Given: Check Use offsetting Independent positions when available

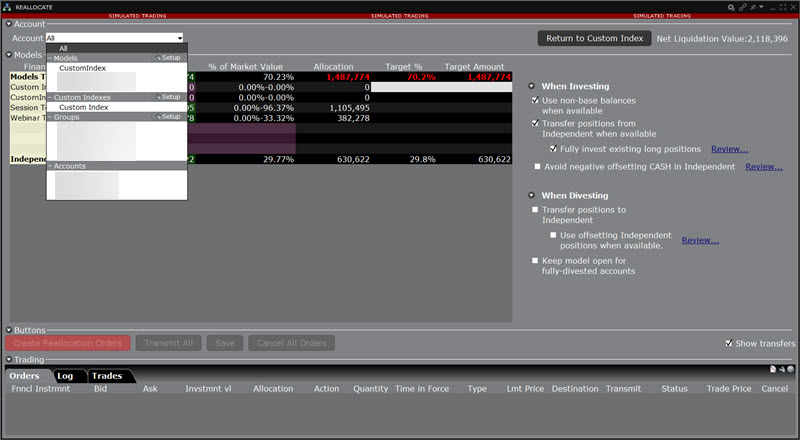Looking at the screenshot, I should click(553, 235).
